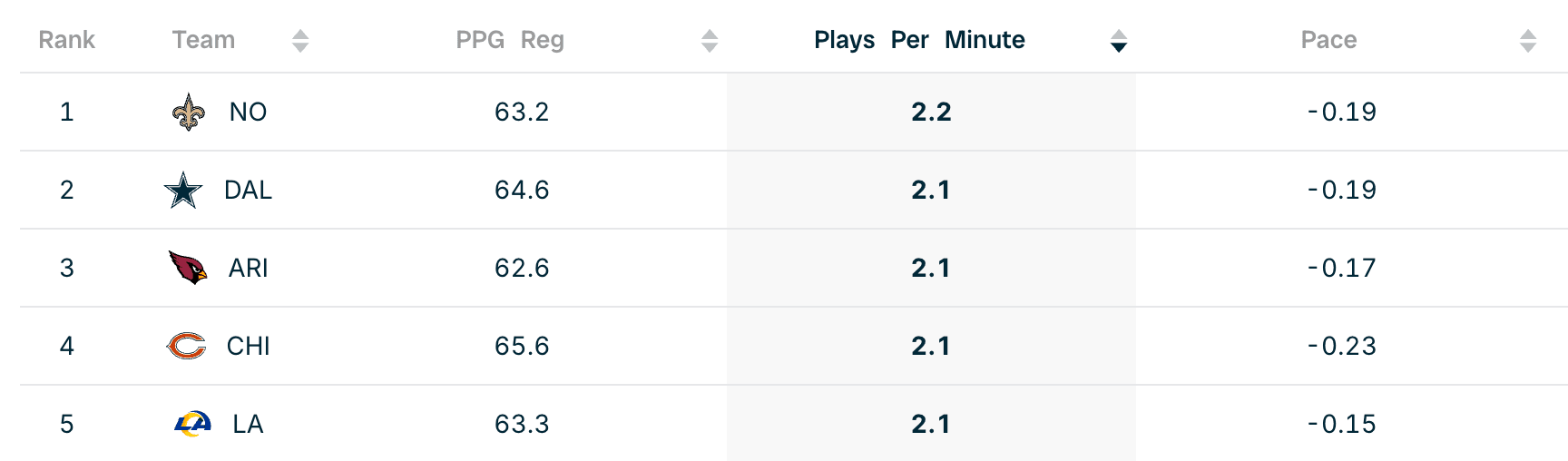Click the LA Rams logo

point(192,424)
